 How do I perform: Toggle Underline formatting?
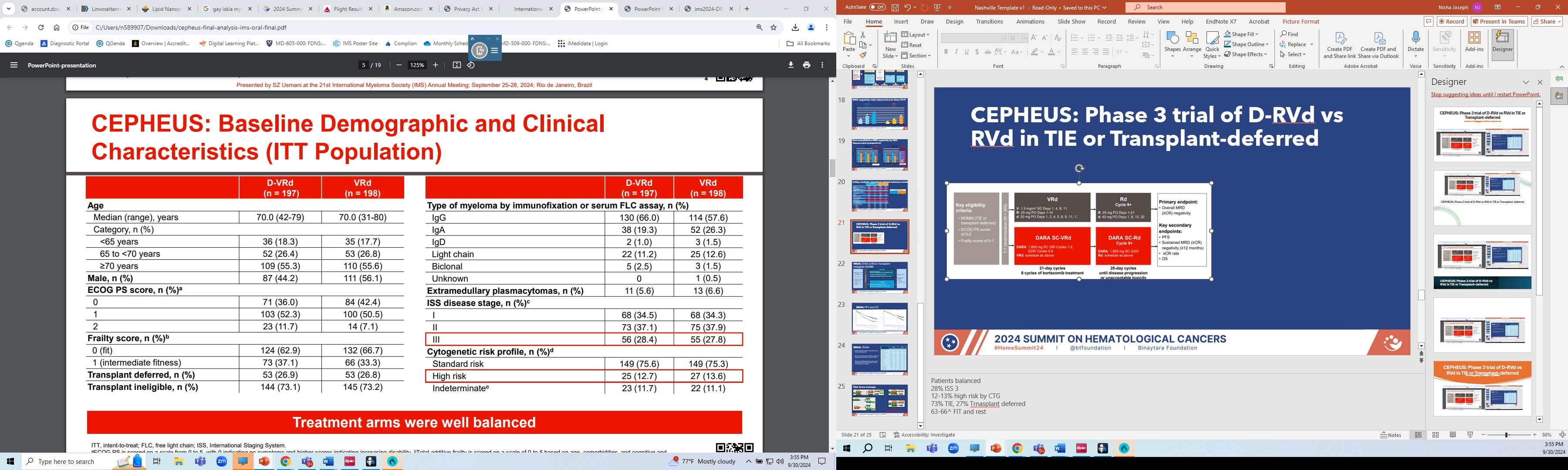click(966, 52)
